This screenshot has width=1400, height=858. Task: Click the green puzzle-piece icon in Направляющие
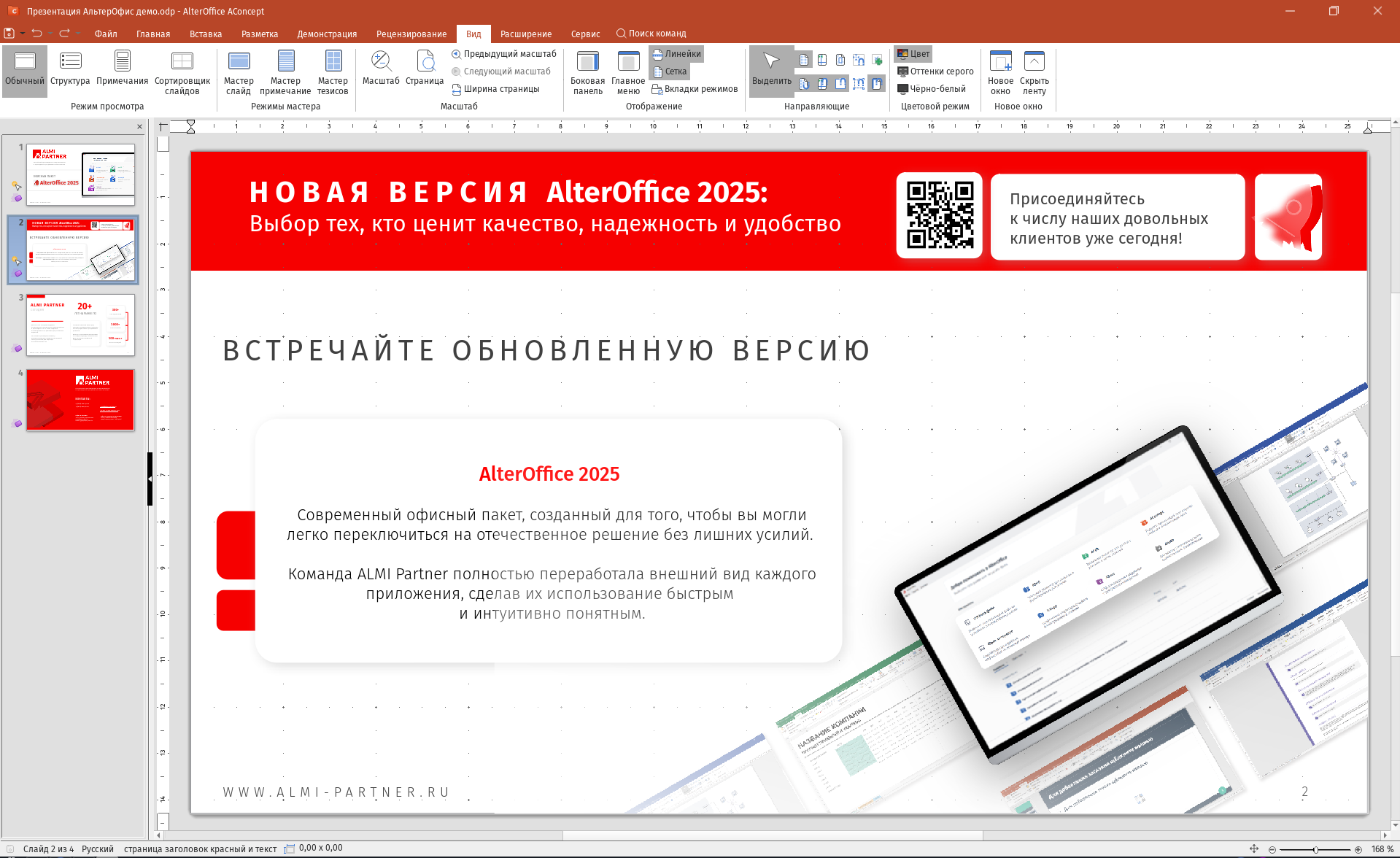pyautogui.click(x=878, y=60)
